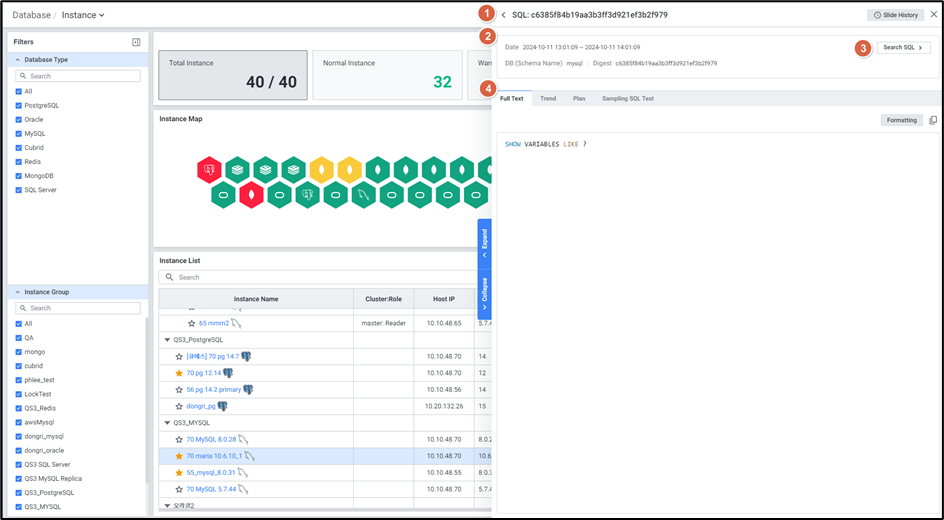Copy SQL text with the copy icon

(933, 120)
